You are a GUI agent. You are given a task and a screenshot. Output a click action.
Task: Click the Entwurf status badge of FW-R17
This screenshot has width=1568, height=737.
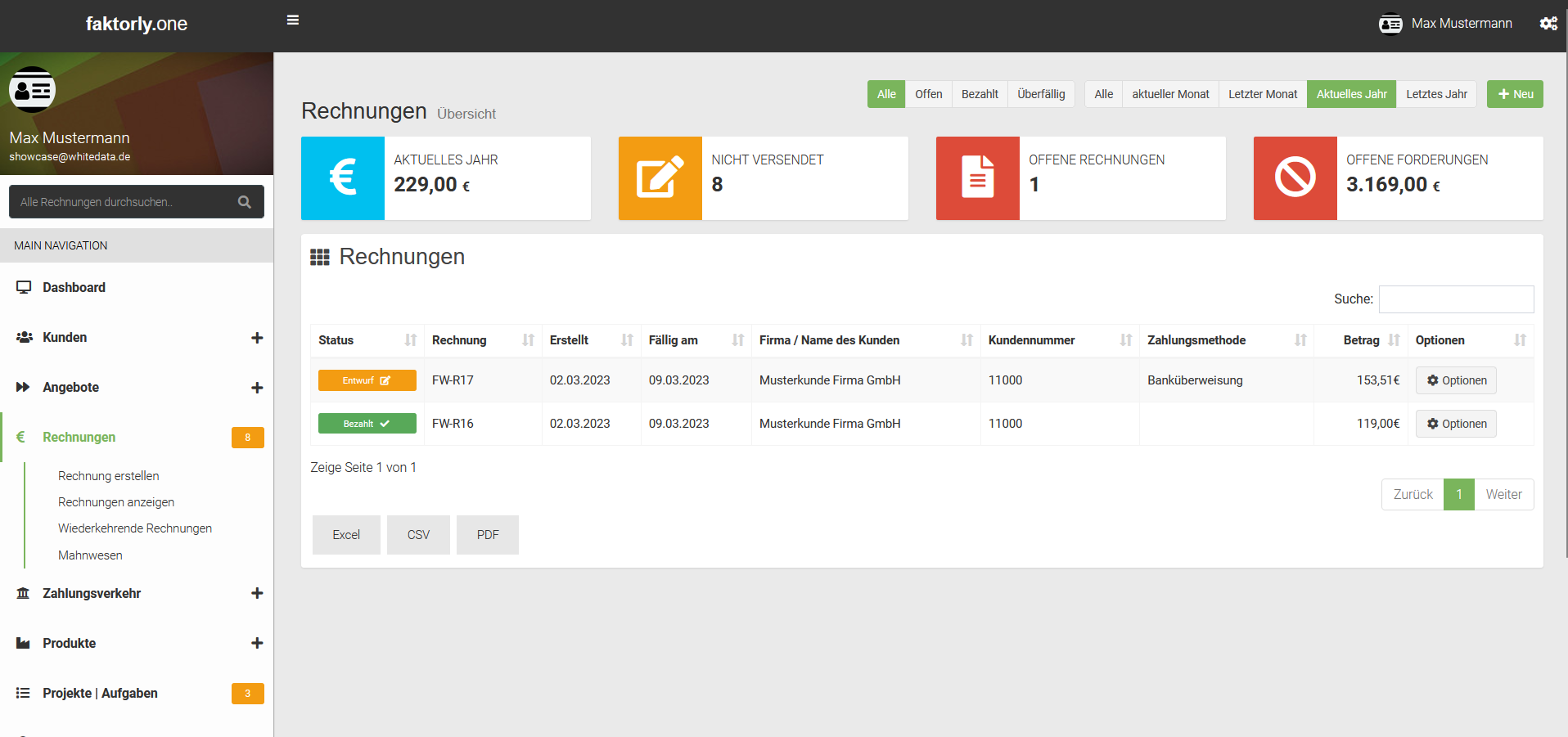coord(367,380)
